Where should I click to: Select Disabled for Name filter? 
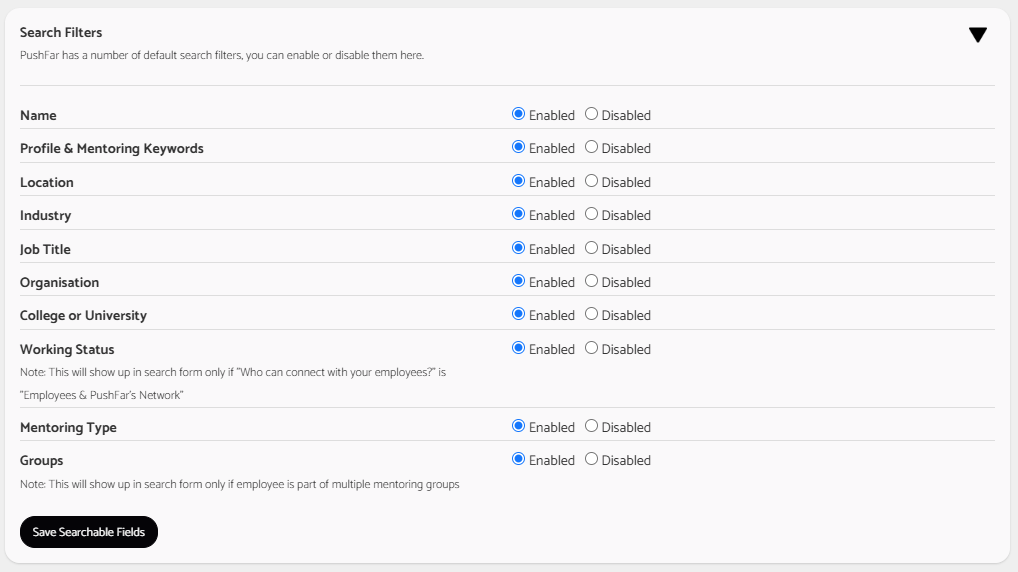pyautogui.click(x=591, y=114)
